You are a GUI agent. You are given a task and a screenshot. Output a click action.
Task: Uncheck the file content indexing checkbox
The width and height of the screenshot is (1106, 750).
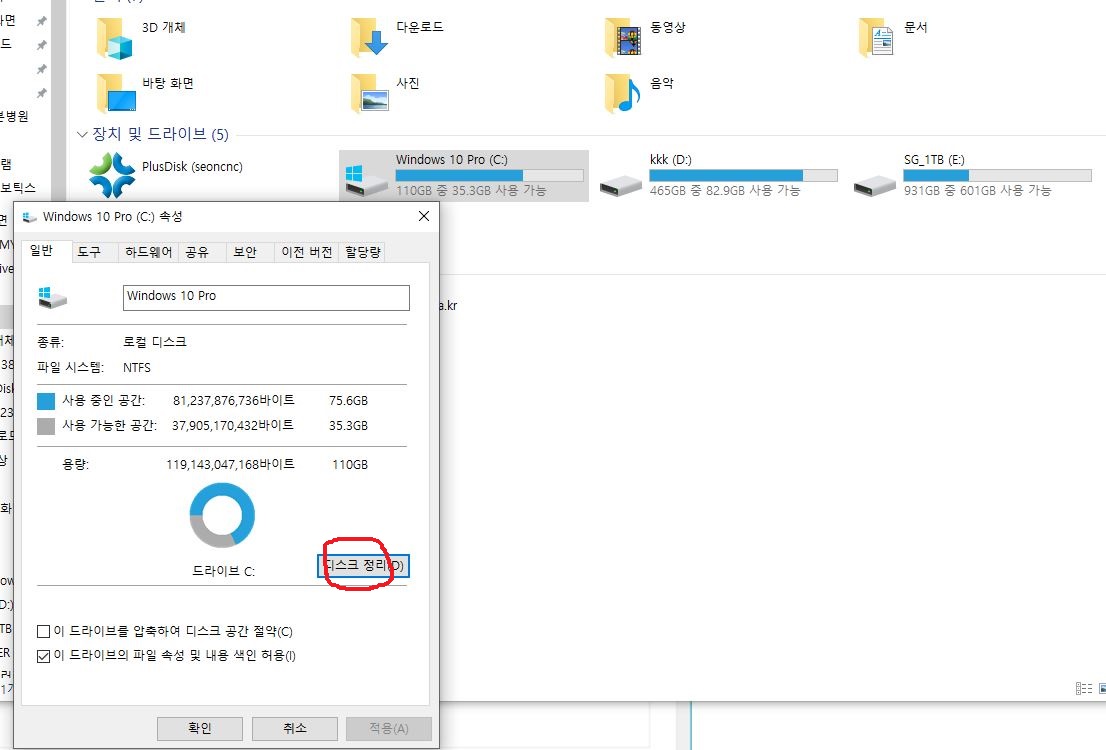point(44,656)
